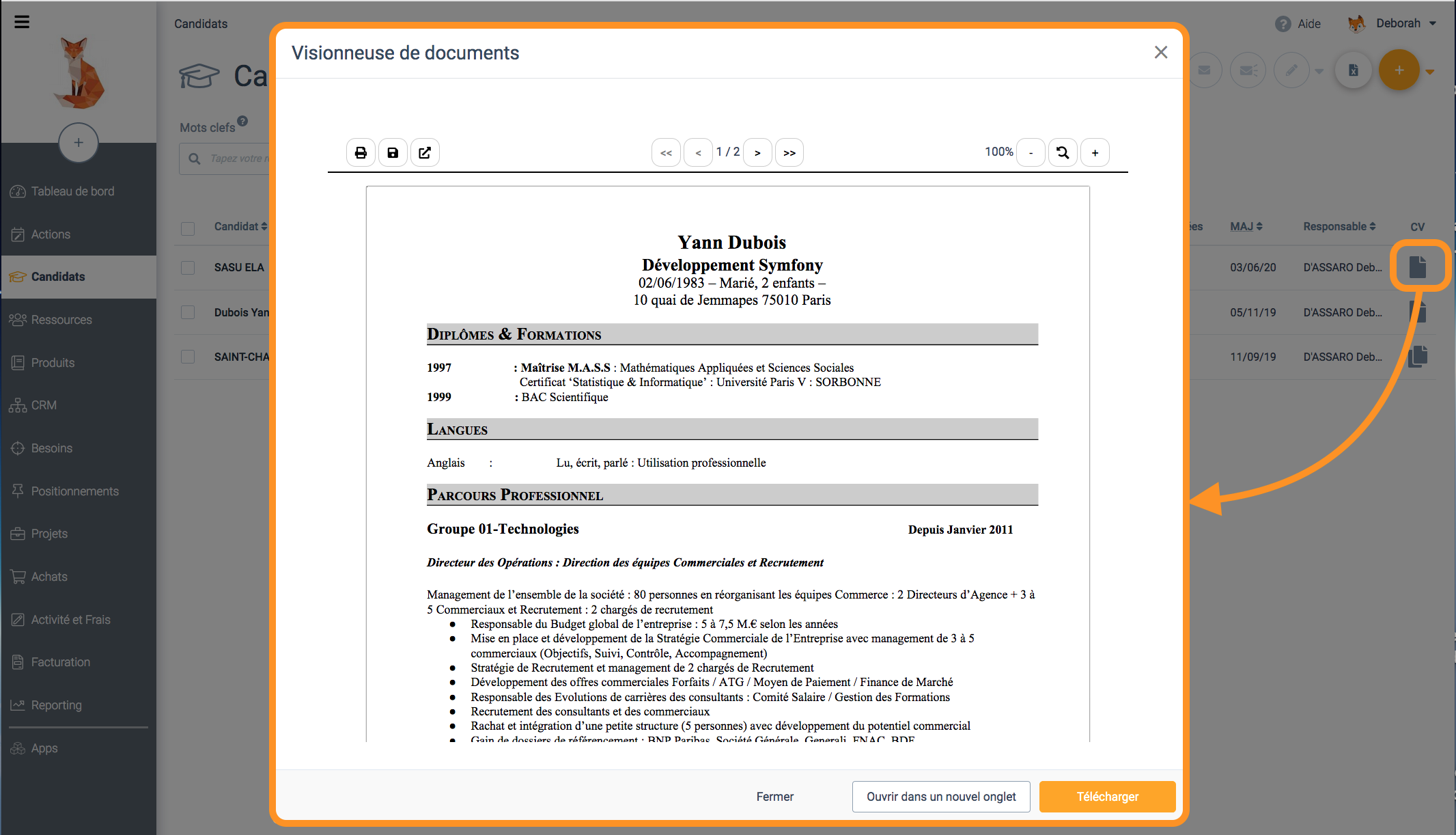Open CV documents icon for SAINT-CHA row
This screenshot has width=1456, height=835.
1418,356
